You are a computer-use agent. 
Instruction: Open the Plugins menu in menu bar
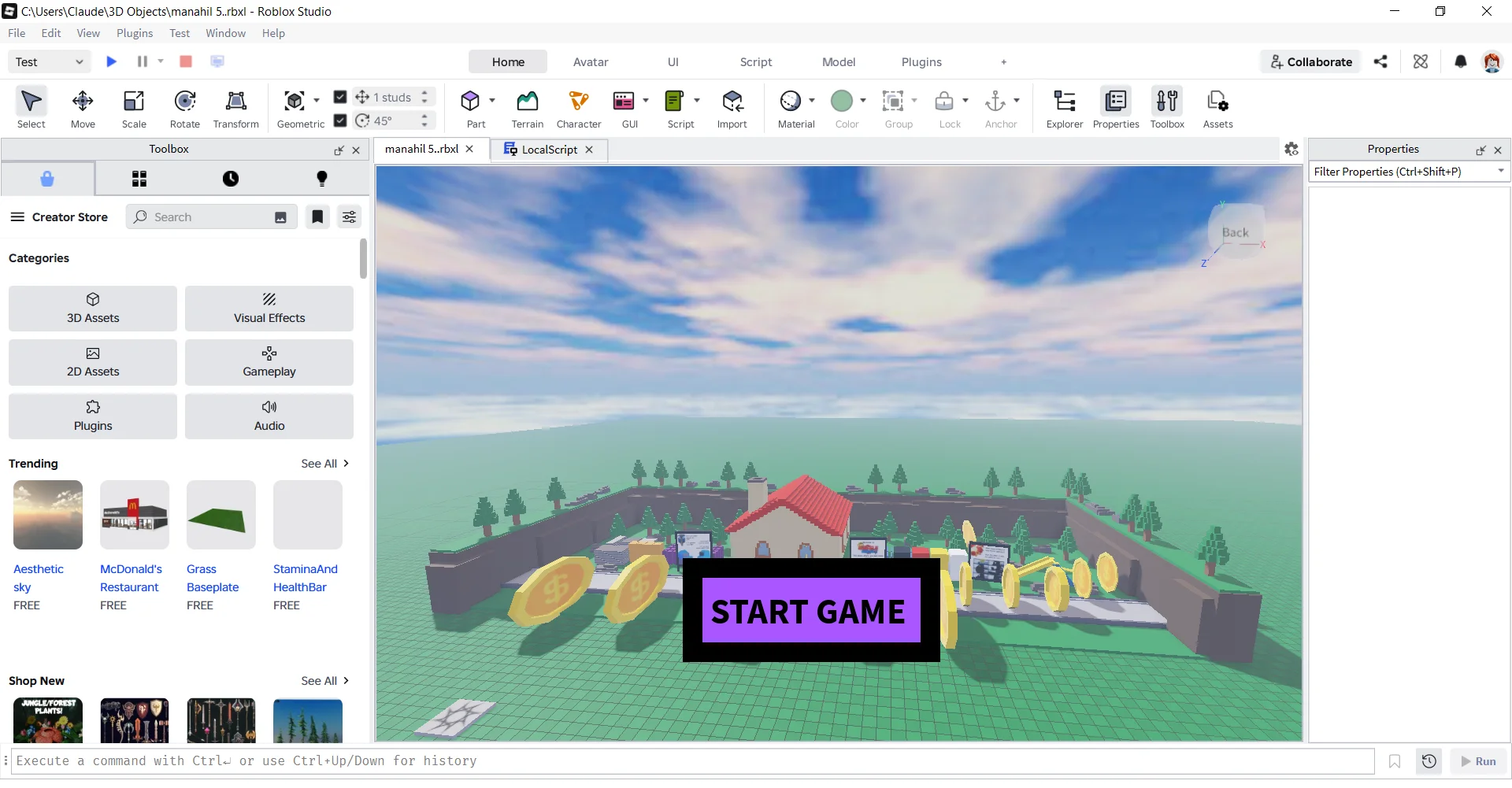pos(135,33)
